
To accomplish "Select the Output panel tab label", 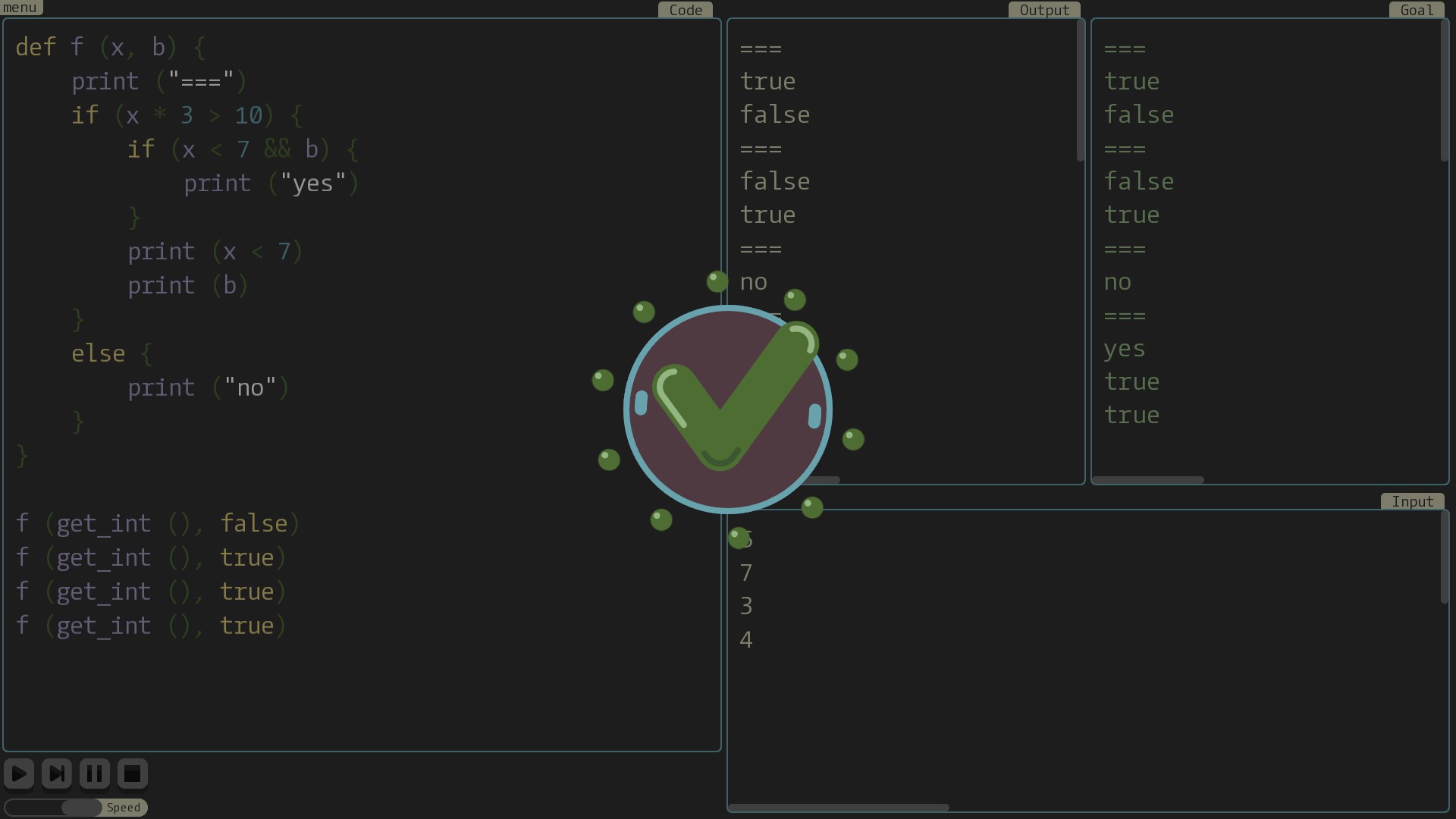I will (x=1044, y=10).
